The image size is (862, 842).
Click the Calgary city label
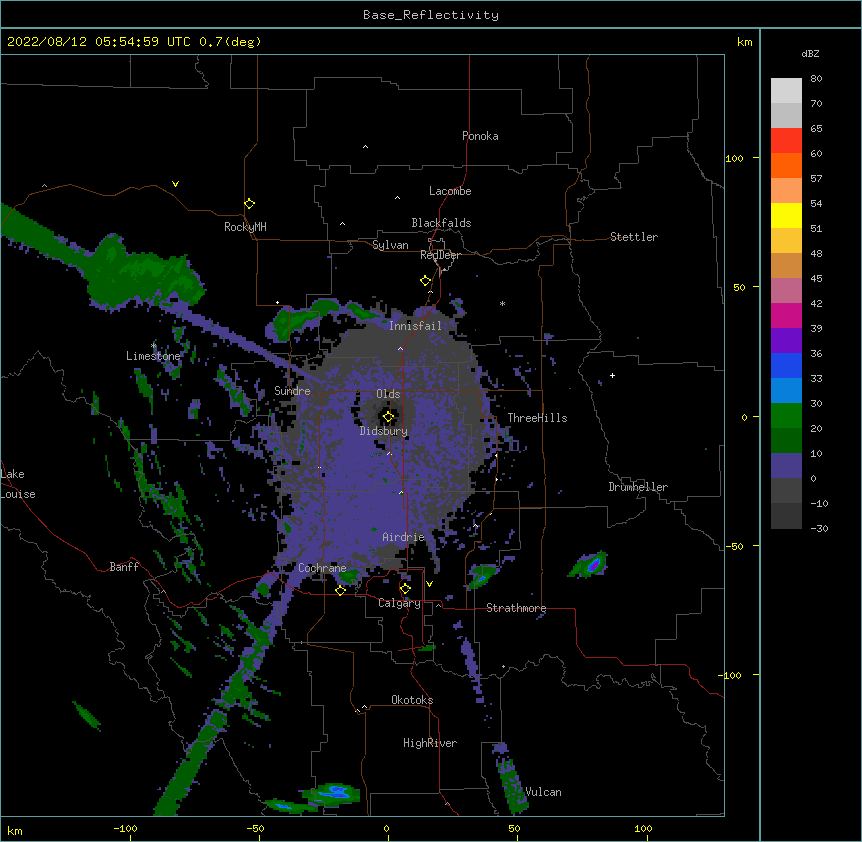[399, 603]
